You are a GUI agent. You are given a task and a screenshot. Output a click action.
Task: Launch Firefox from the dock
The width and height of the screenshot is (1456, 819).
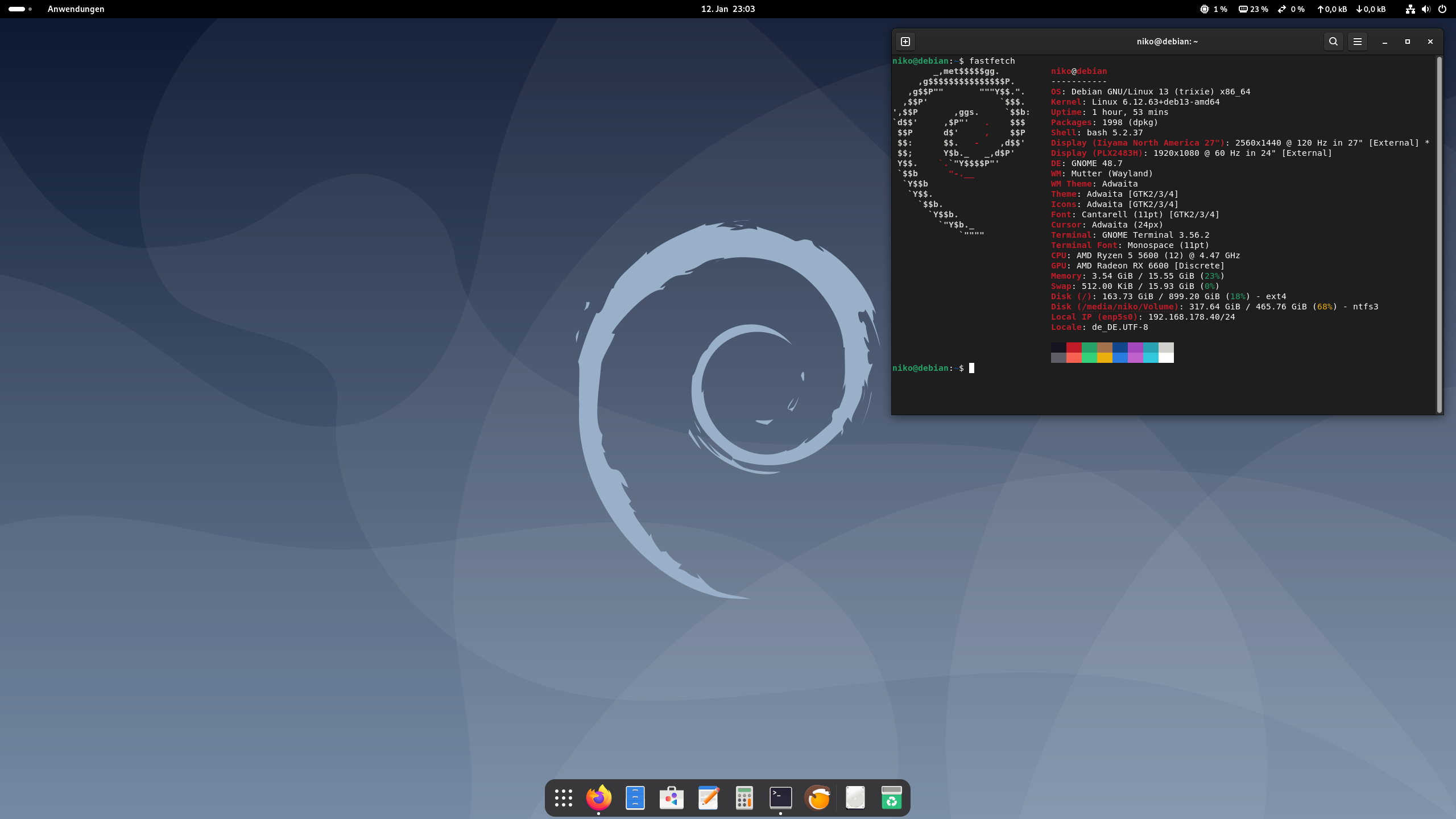[598, 797]
